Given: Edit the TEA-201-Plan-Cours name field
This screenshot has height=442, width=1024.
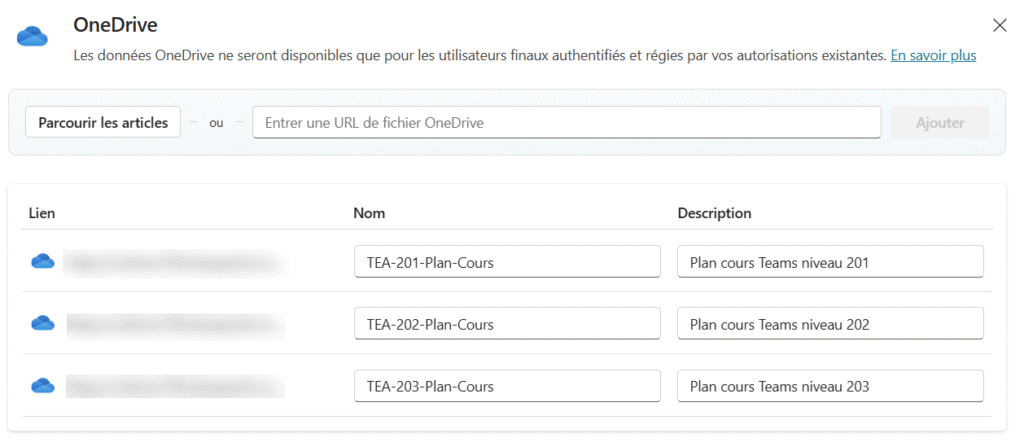Looking at the screenshot, I should pyautogui.click(x=507, y=262).
